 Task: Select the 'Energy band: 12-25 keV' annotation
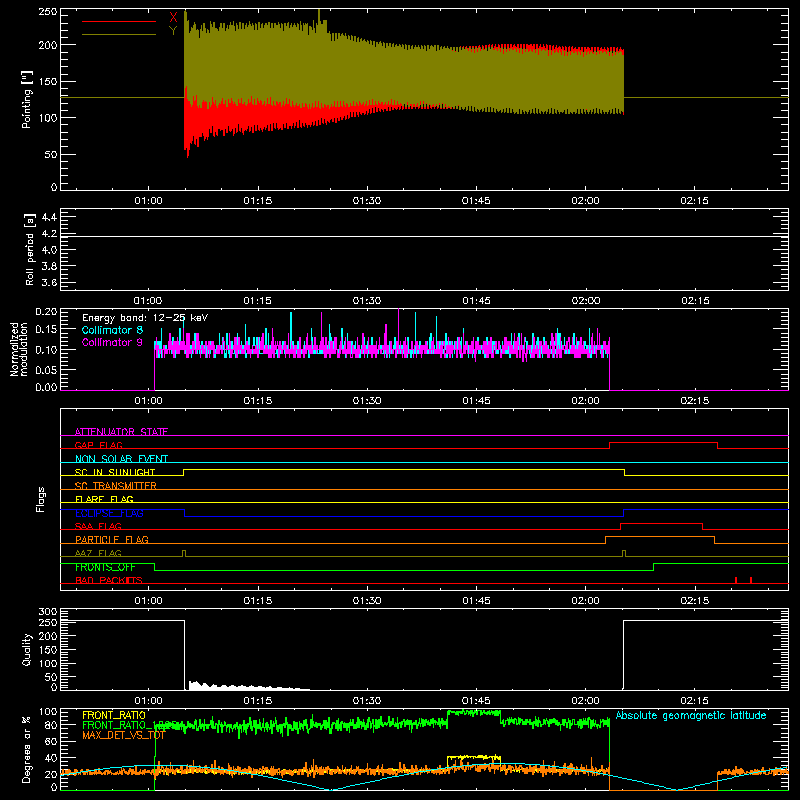tap(145, 318)
